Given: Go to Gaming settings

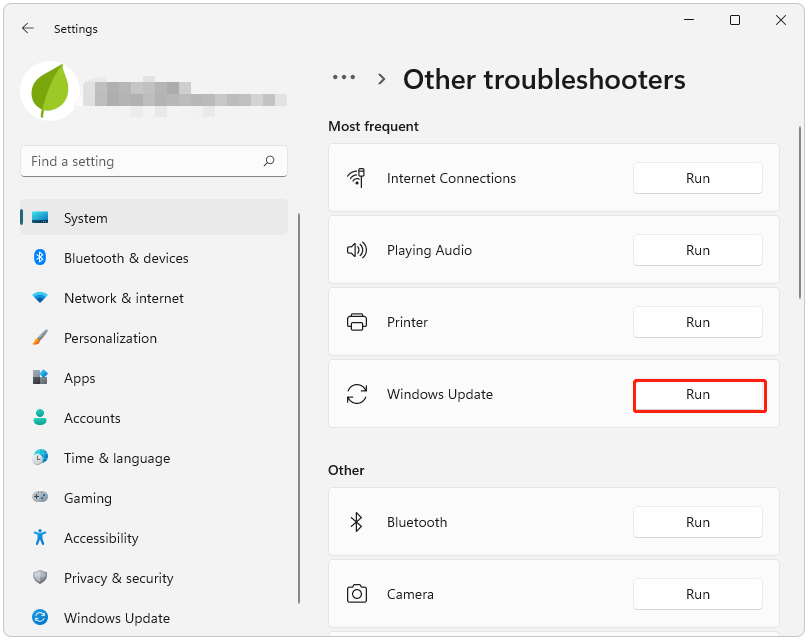Looking at the screenshot, I should pos(154,498).
